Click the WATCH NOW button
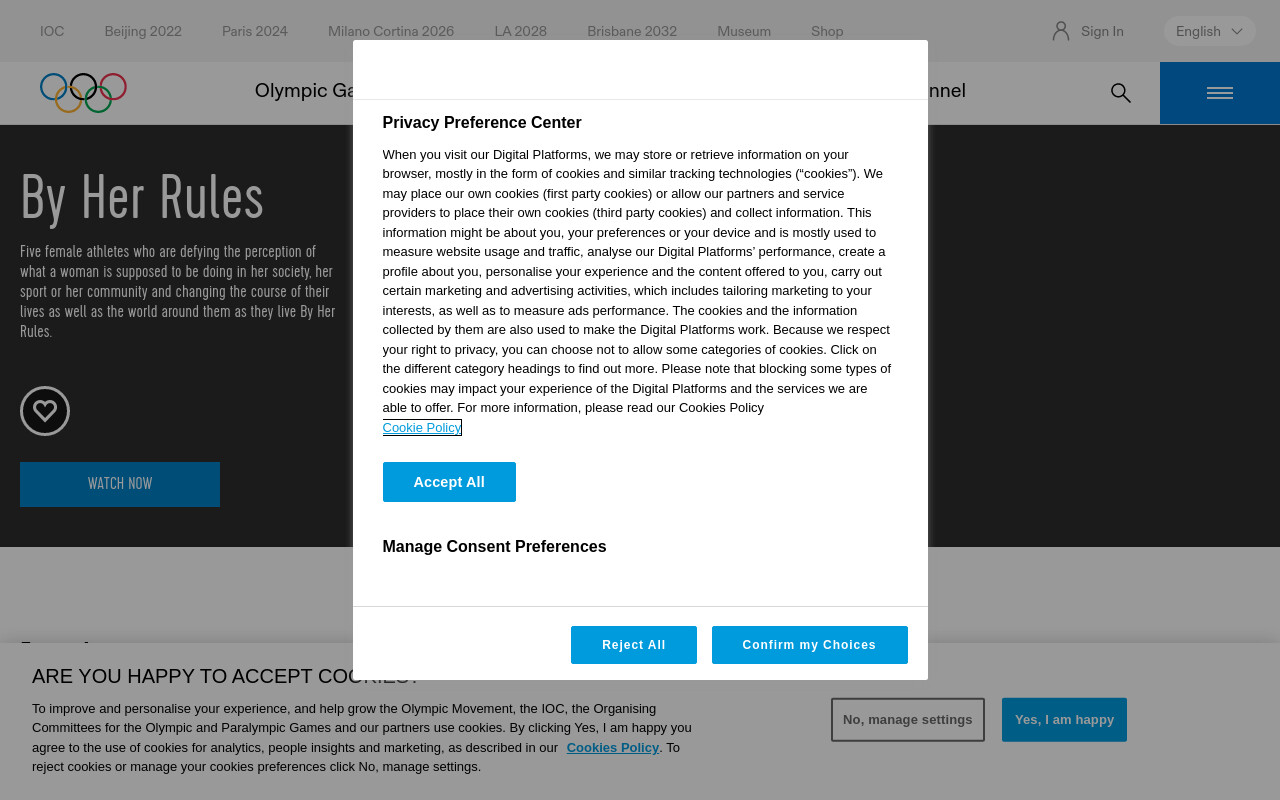Viewport: 1280px width, 800px height. (x=120, y=484)
